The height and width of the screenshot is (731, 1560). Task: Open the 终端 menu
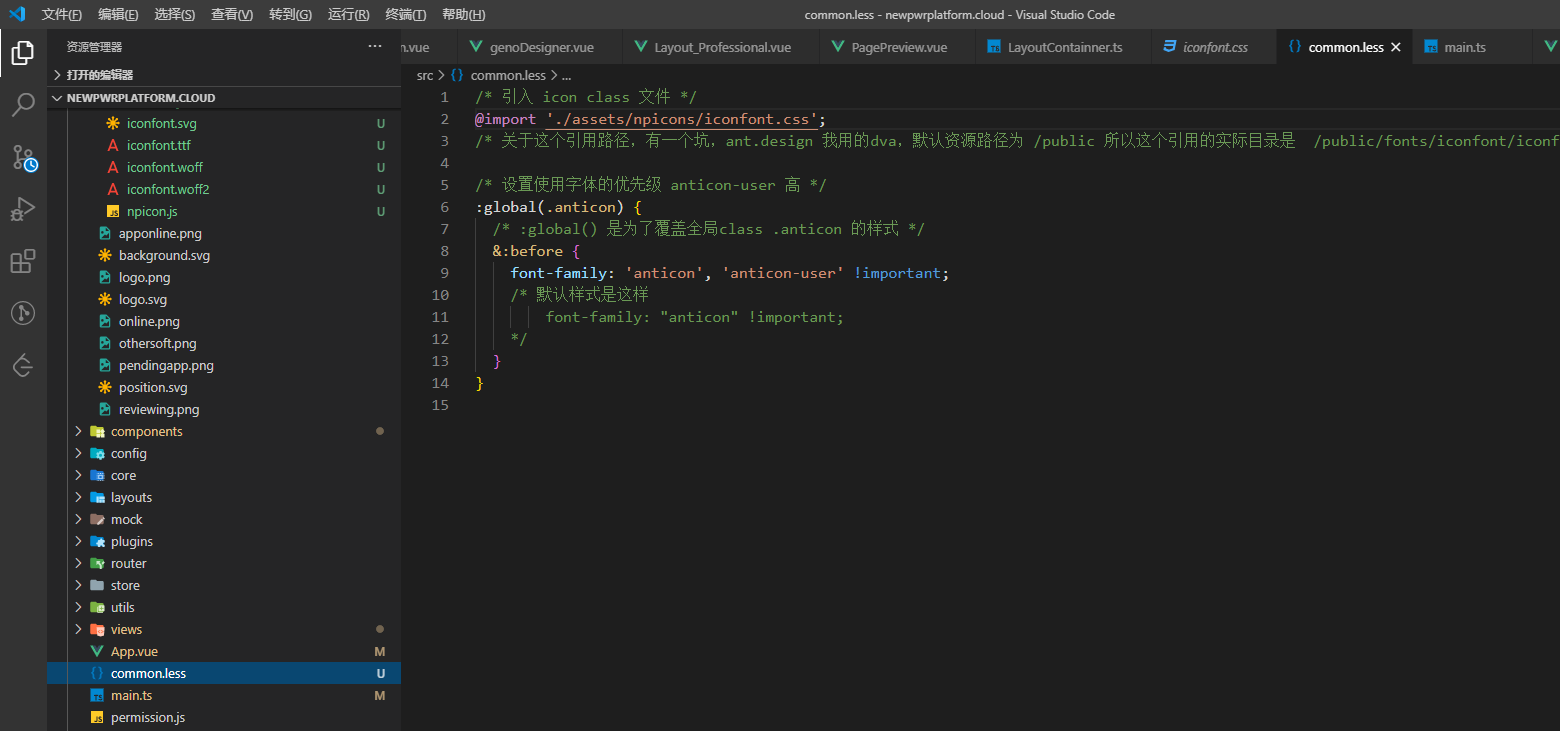point(405,14)
